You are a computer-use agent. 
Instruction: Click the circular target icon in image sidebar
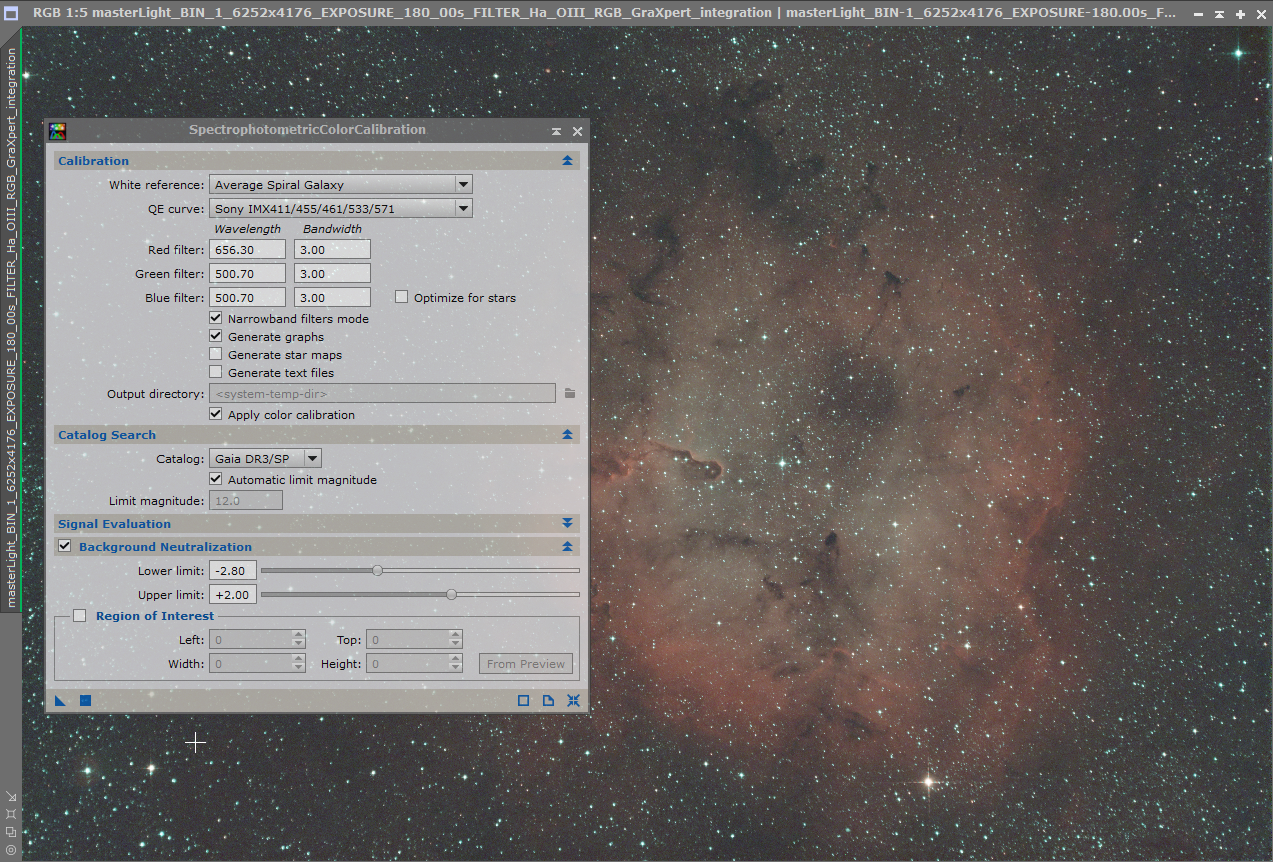pyautogui.click(x=11, y=849)
